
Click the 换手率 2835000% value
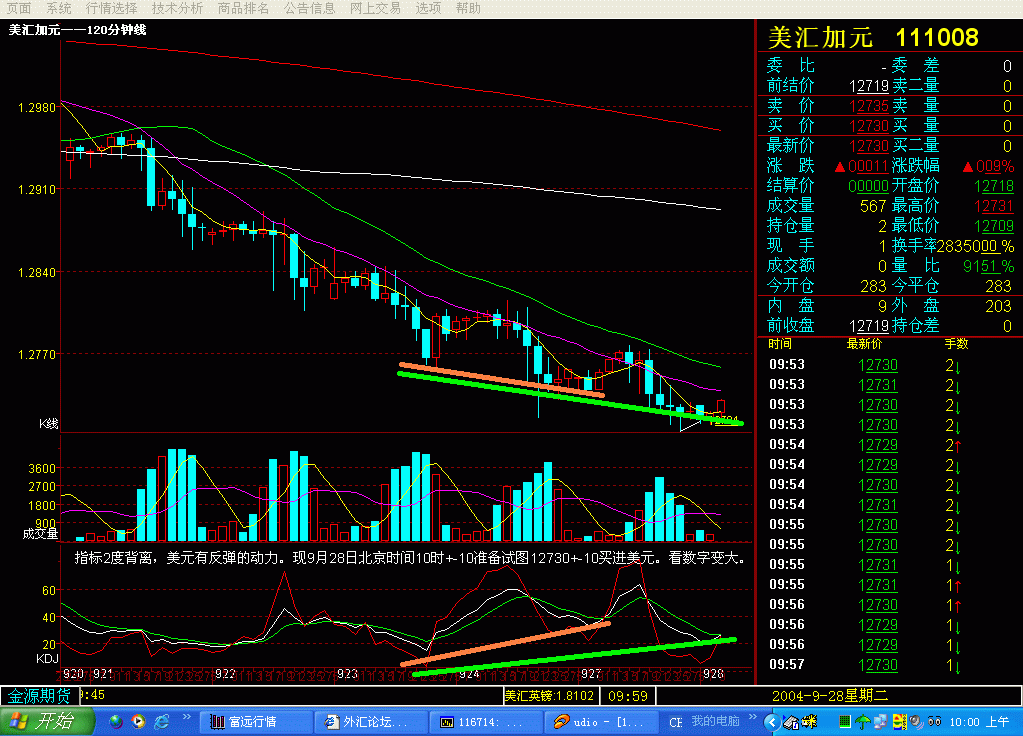coord(975,246)
